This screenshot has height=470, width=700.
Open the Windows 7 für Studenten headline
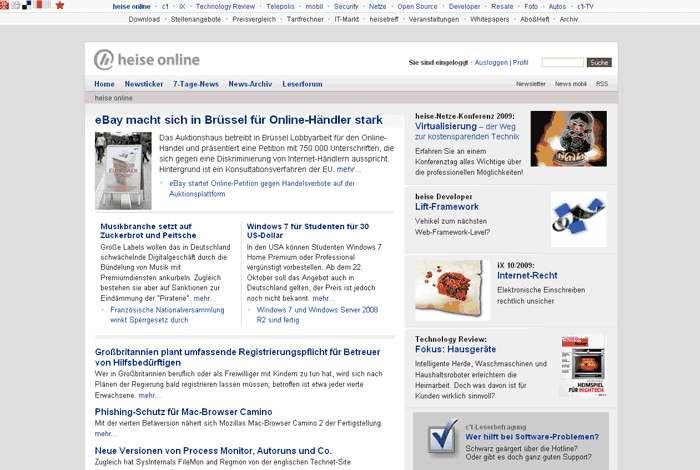click(308, 231)
